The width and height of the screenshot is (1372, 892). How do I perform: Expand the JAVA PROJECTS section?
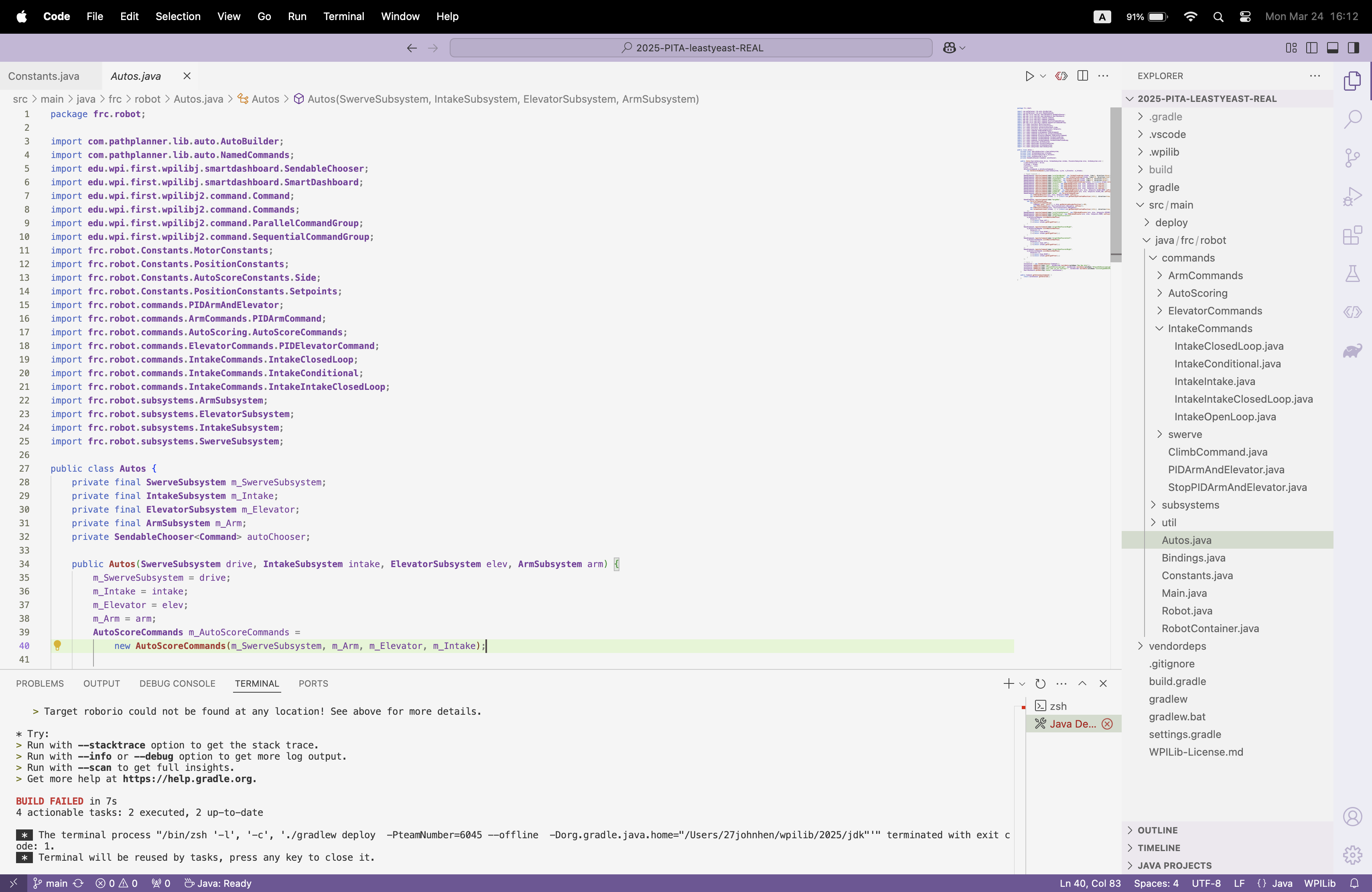pyautogui.click(x=1228, y=866)
